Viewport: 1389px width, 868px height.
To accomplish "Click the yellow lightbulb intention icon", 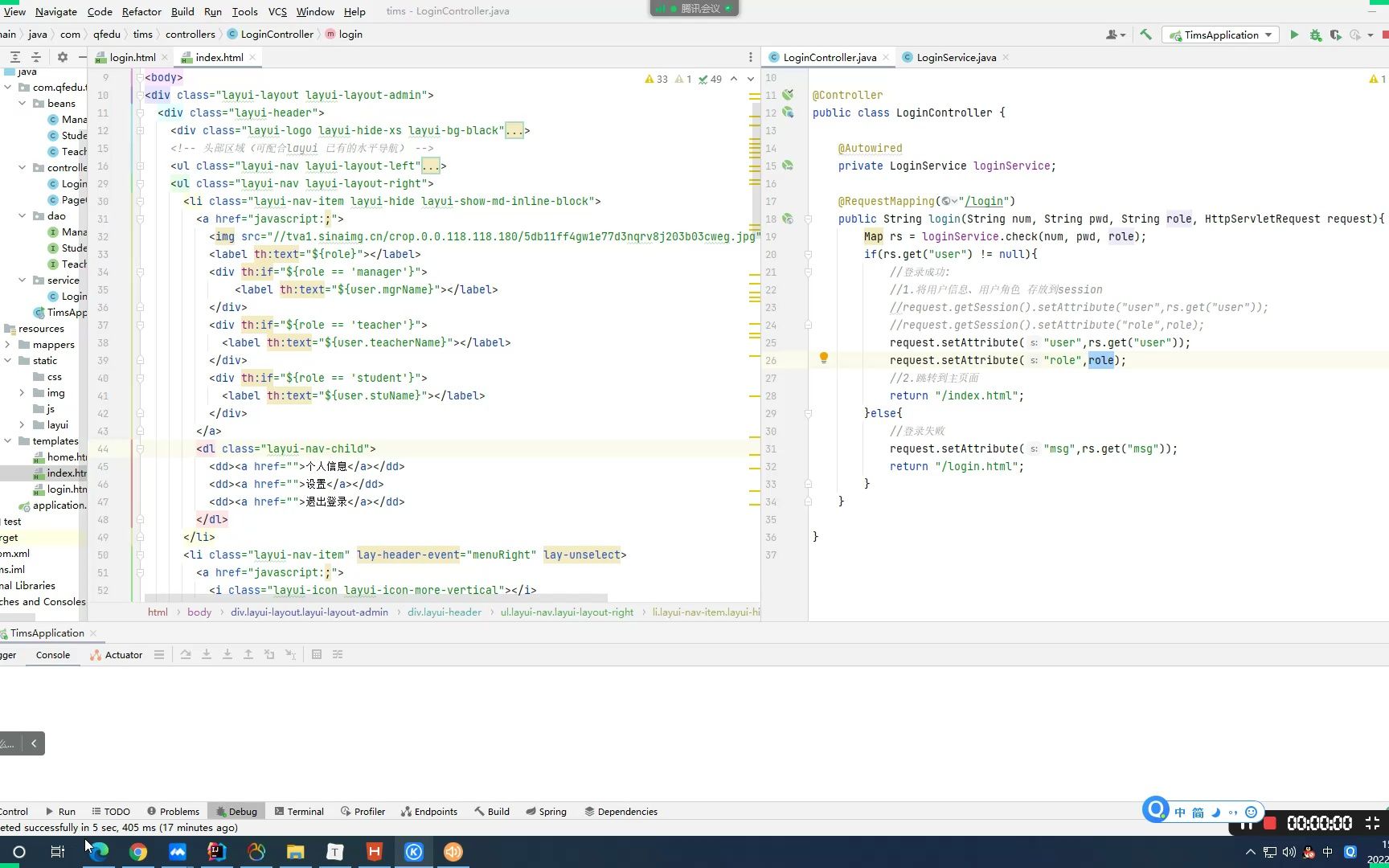I will click(823, 358).
